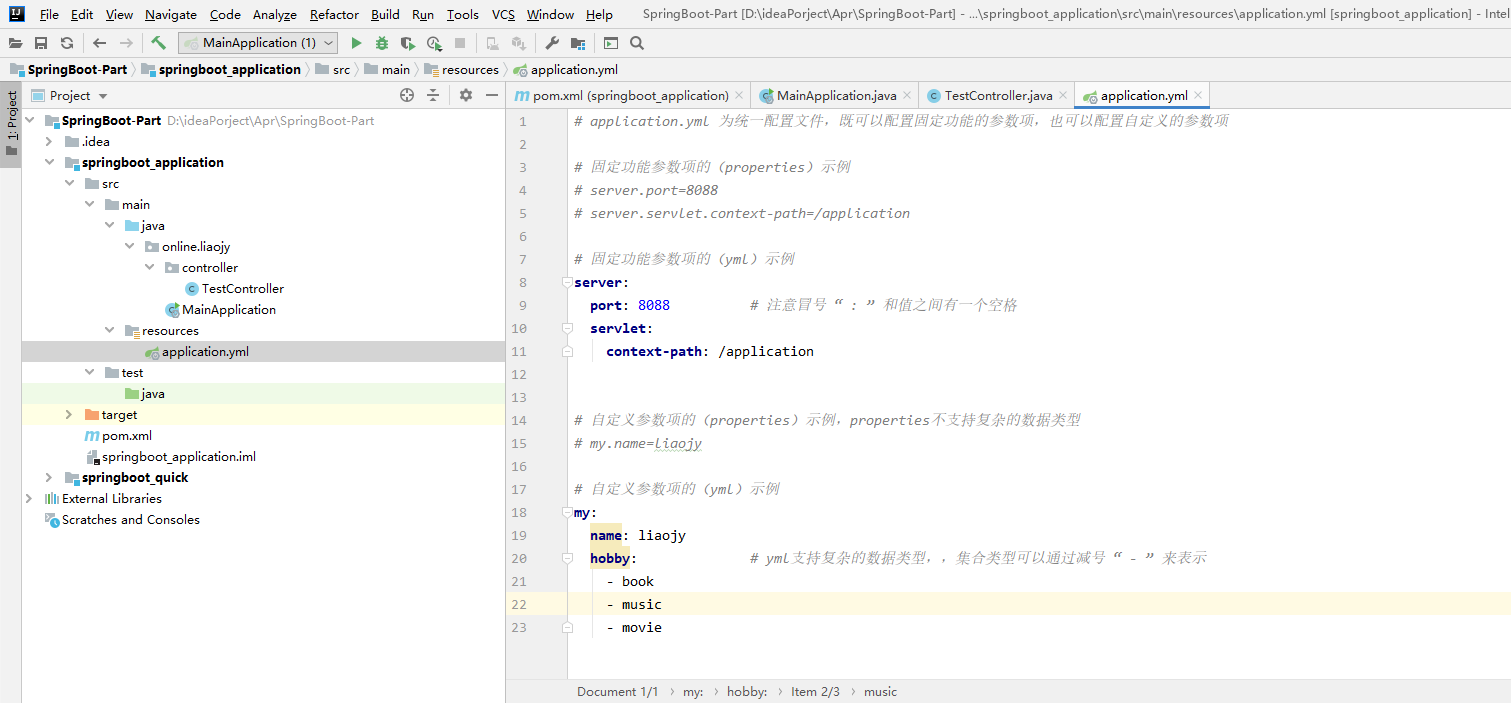Close the application.yml tab
Screen dimensions: 1511x703
[1199, 96]
